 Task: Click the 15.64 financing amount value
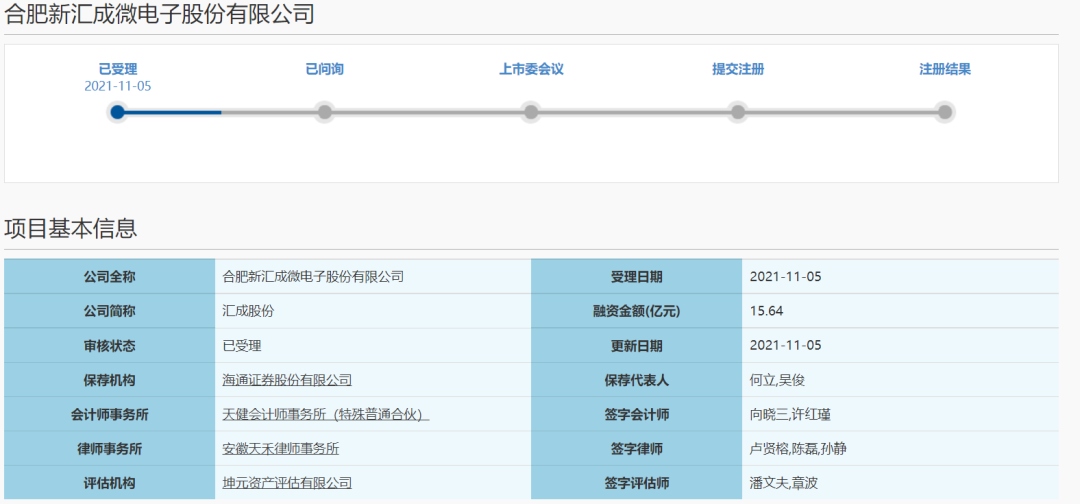click(766, 311)
